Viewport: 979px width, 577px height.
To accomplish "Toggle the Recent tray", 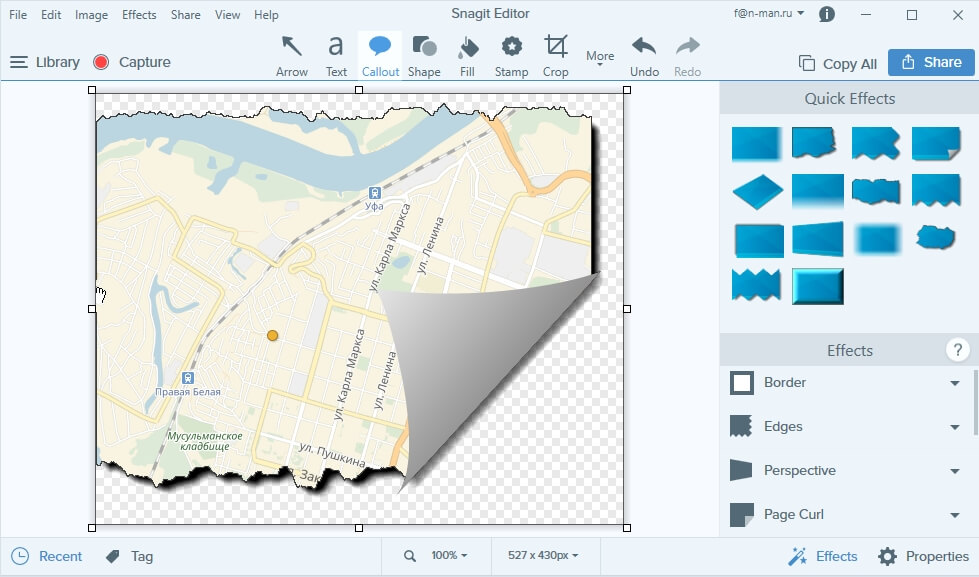I will click(47, 556).
